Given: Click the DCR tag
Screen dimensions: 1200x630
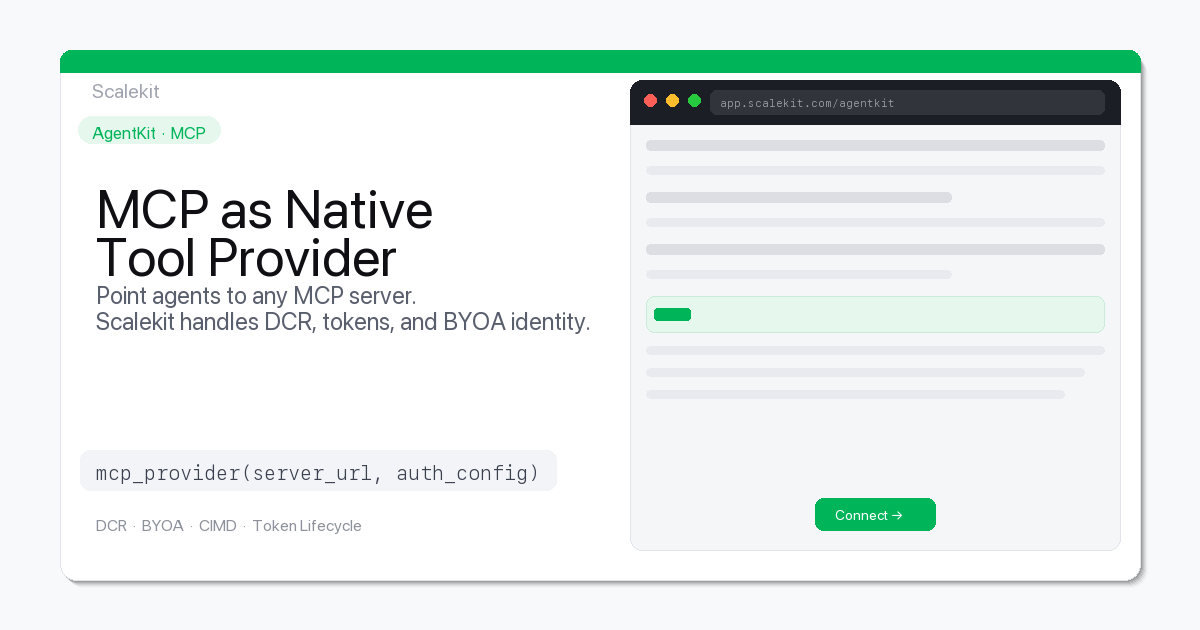Looking at the screenshot, I should coord(111,526).
